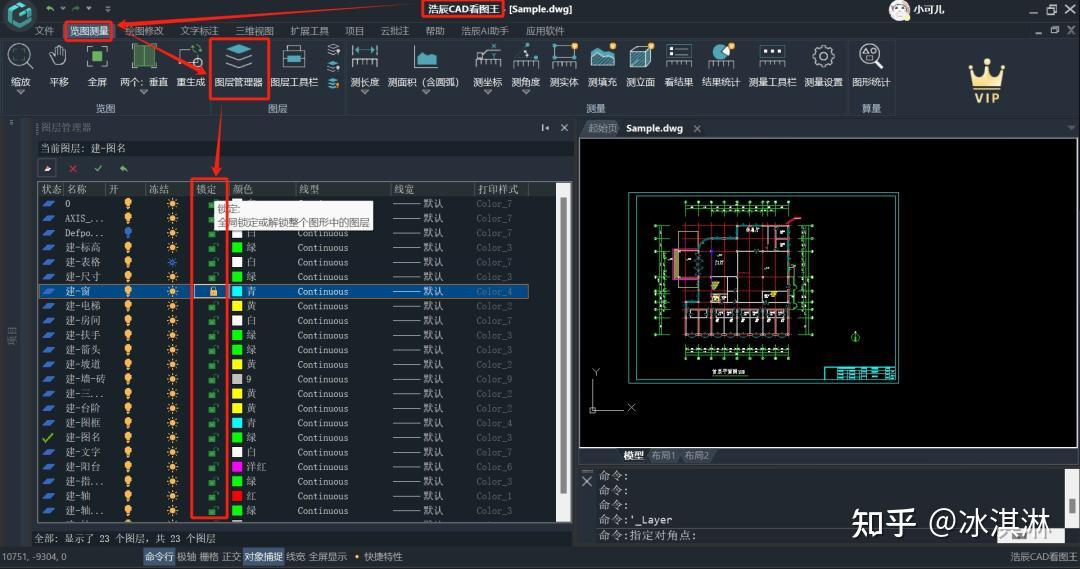Click the new layer icon in layer manager
The height and width of the screenshot is (569, 1080).
47,168
